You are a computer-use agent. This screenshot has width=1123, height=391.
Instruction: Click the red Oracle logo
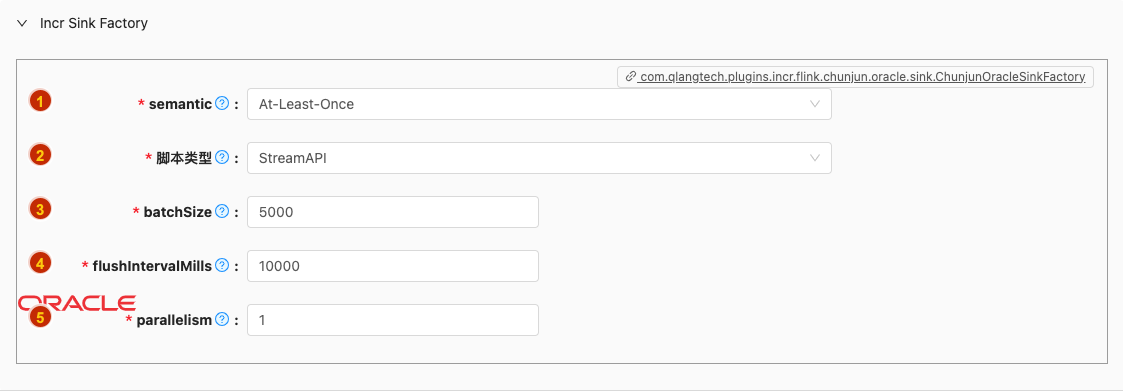tap(77, 303)
